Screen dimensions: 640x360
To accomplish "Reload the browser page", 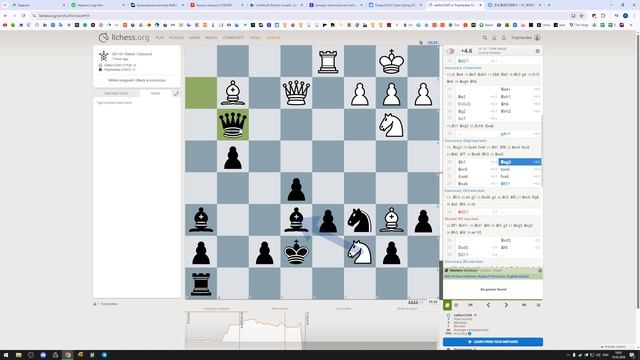I will 23,16.
